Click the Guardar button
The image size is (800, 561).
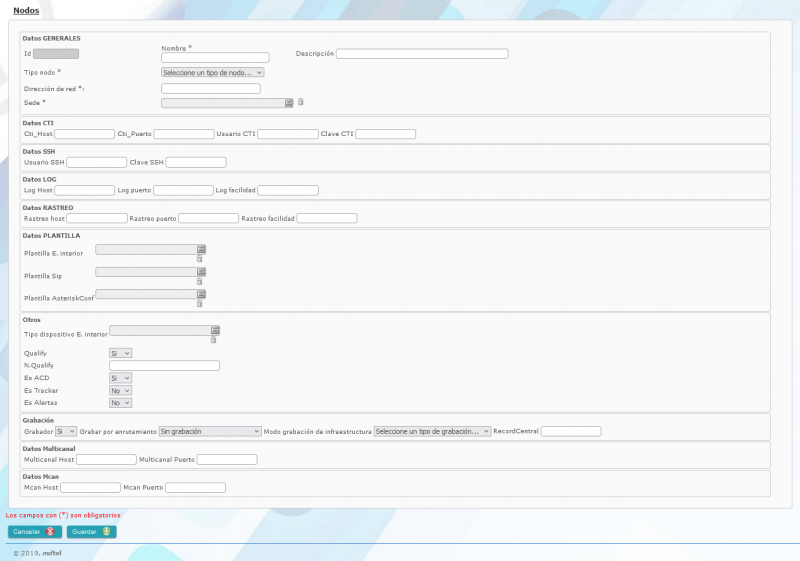(x=92, y=532)
